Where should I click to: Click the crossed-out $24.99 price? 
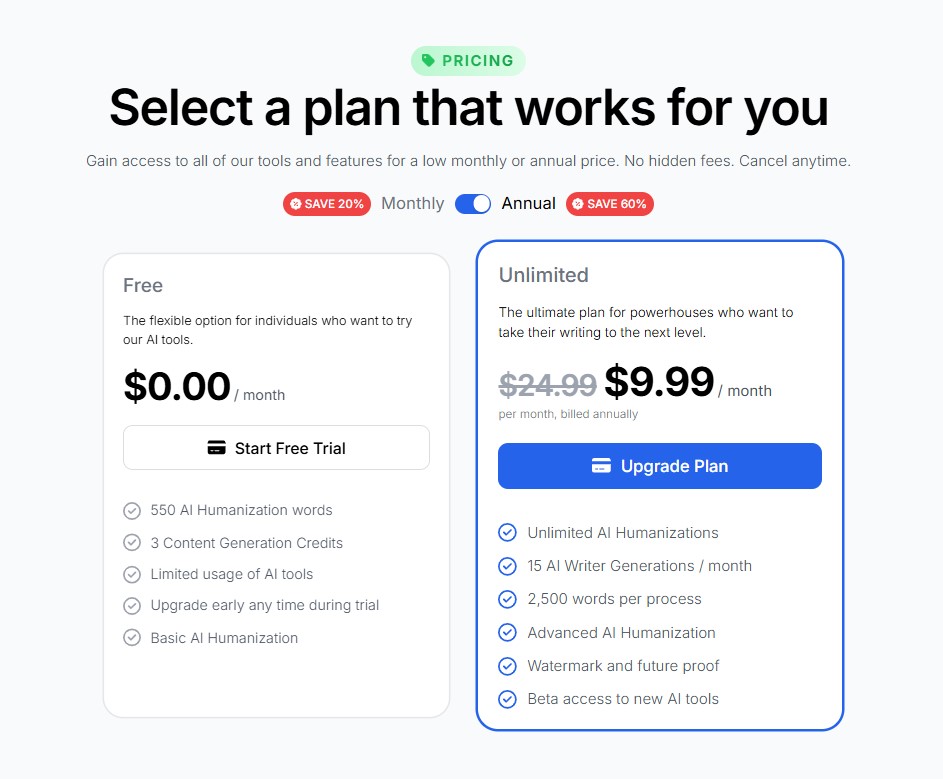click(x=547, y=384)
